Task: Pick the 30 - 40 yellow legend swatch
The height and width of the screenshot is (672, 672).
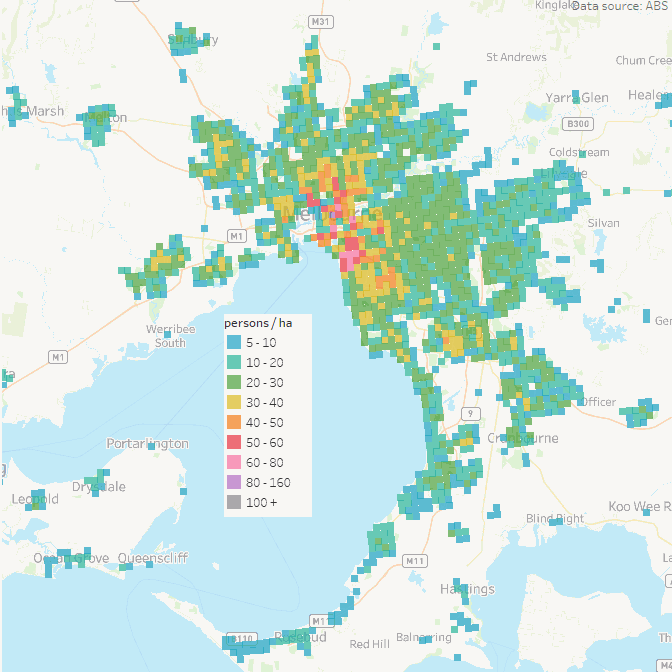Action: [x=234, y=402]
